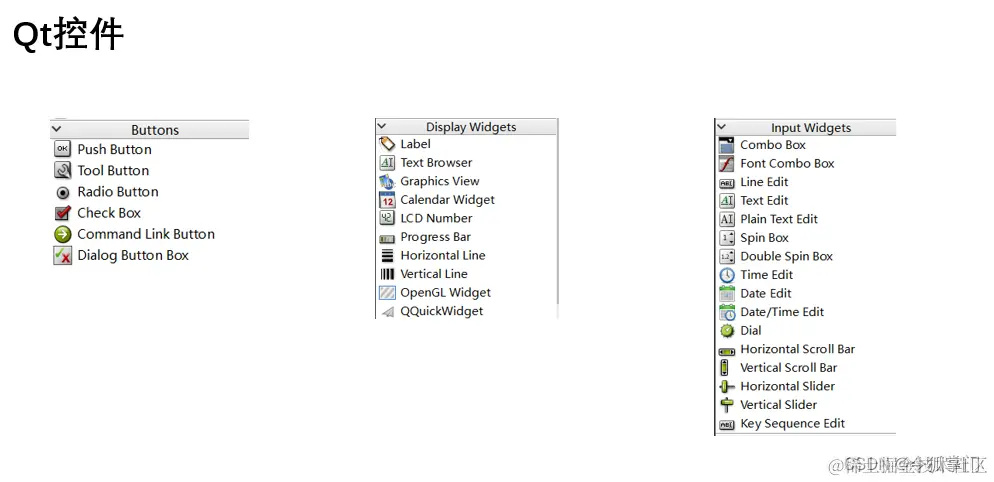
Task: Select the Command Link Button text
Action: (146, 234)
